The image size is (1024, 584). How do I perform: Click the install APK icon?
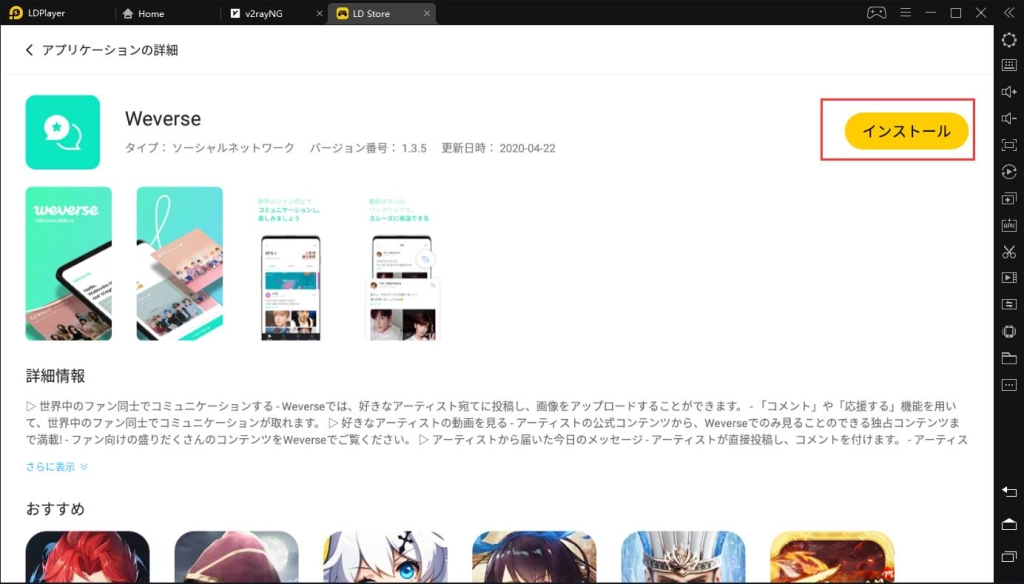click(1009, 225)
